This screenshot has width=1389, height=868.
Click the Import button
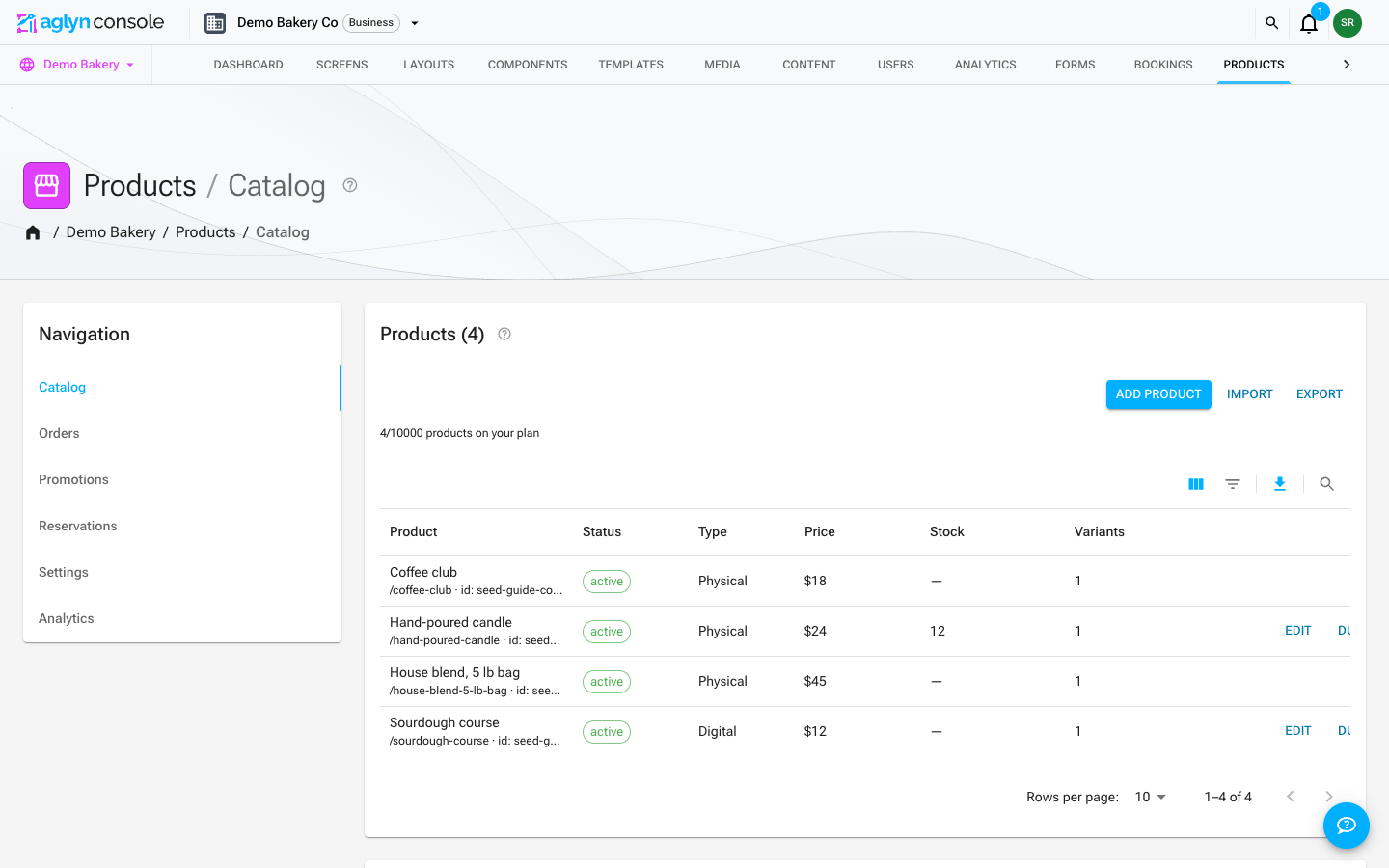(1250, 394)
